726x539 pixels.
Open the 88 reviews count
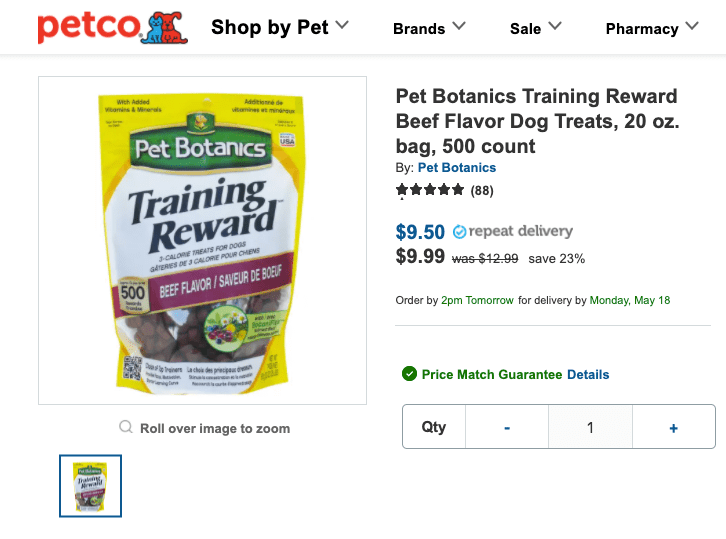(482, 190)
